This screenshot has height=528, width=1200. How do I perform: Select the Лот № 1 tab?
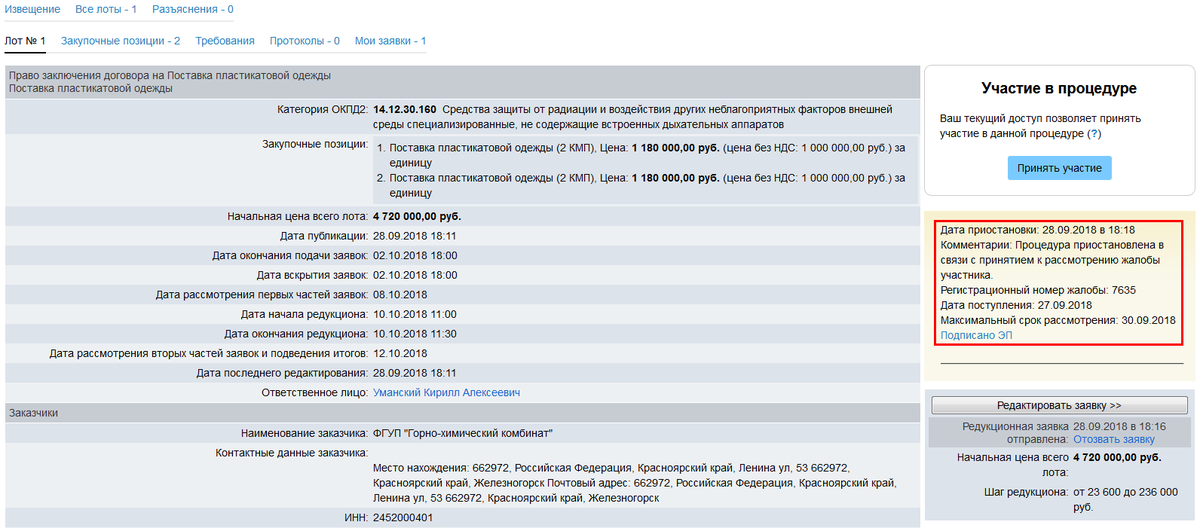(x=25, y=41)
